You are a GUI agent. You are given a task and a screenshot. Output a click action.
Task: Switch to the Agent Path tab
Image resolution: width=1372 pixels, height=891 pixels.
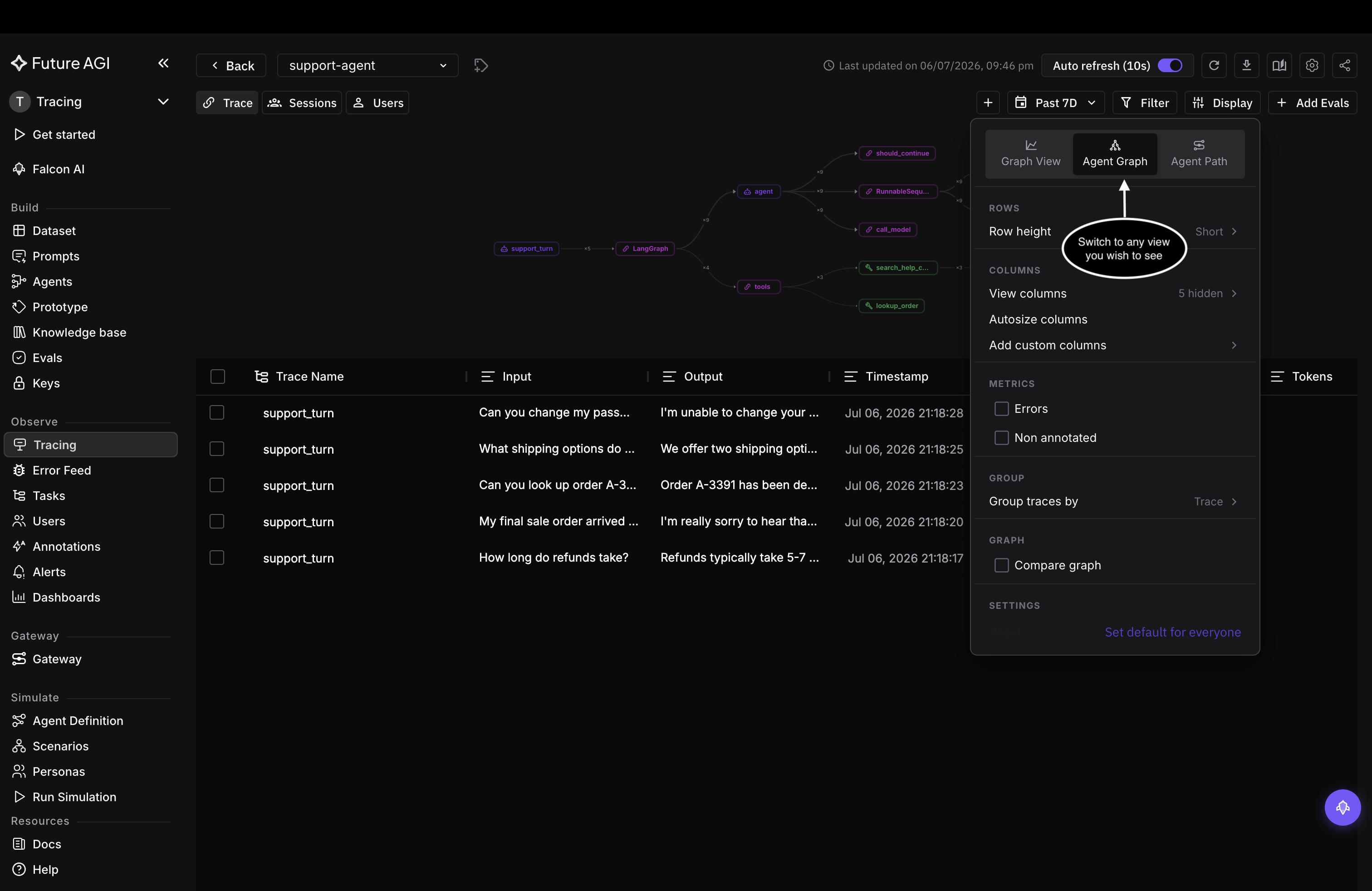pos(1199,154)
